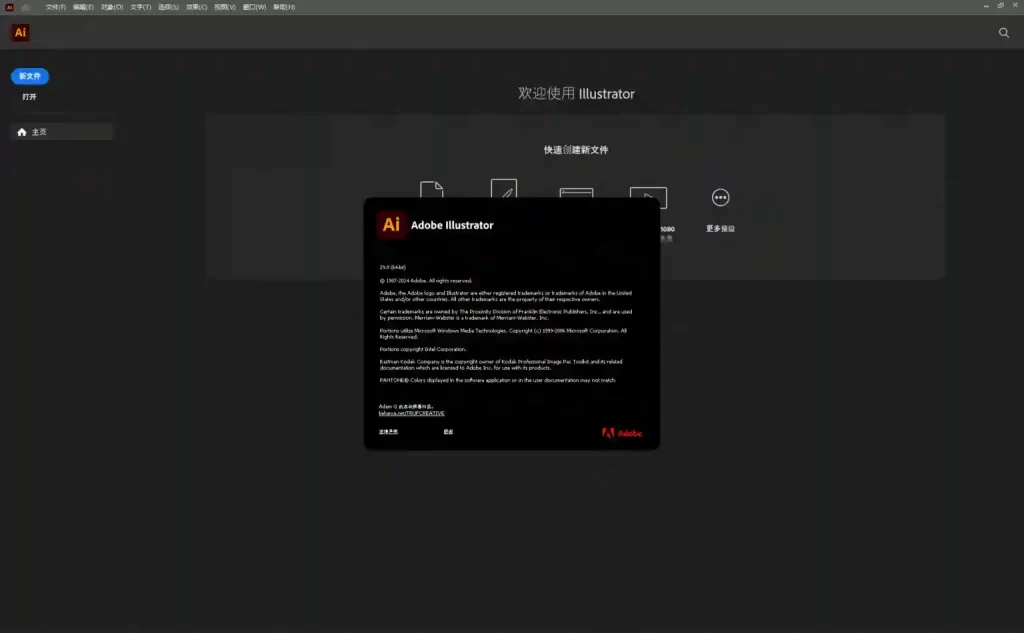
Task: Select the blank document preset icon
Action: [x=431, y=191]
